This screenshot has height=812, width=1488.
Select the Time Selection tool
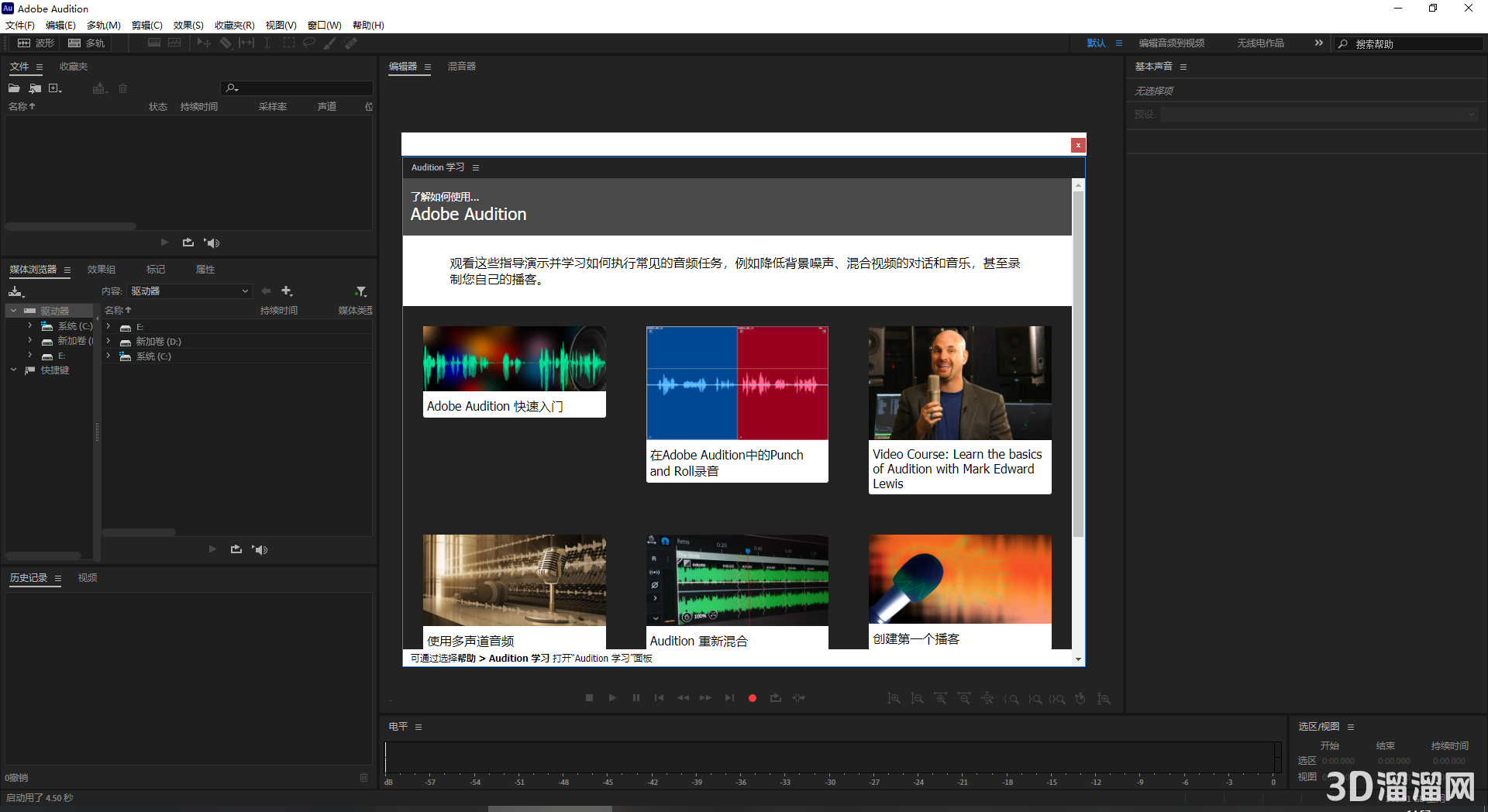click(267, 43)
